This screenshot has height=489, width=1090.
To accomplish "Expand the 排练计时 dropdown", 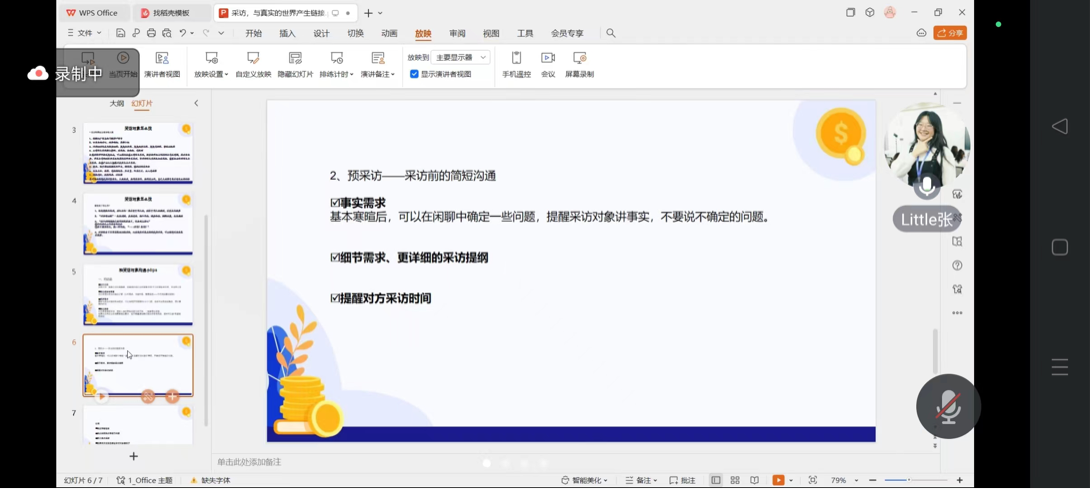I will (351, 75).
